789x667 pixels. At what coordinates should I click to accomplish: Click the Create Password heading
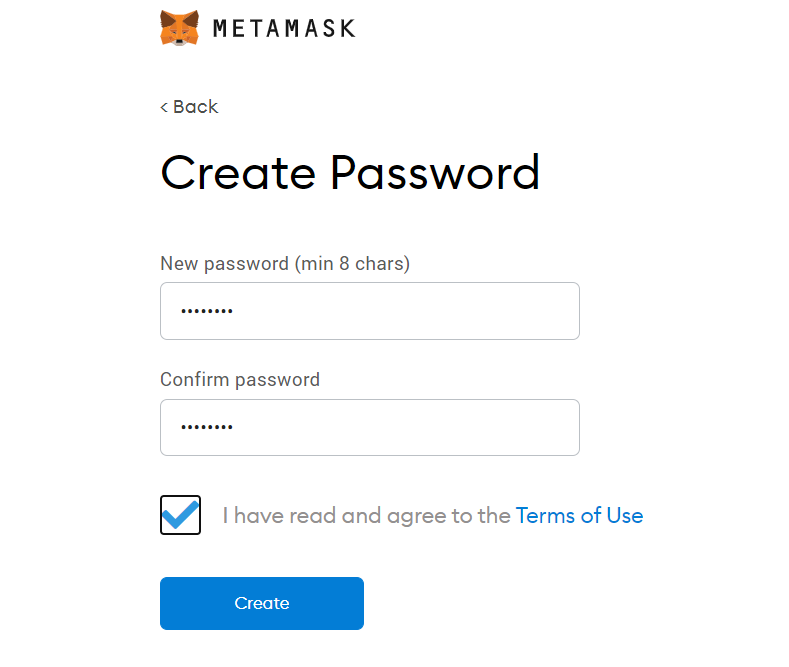pos(350,173)
